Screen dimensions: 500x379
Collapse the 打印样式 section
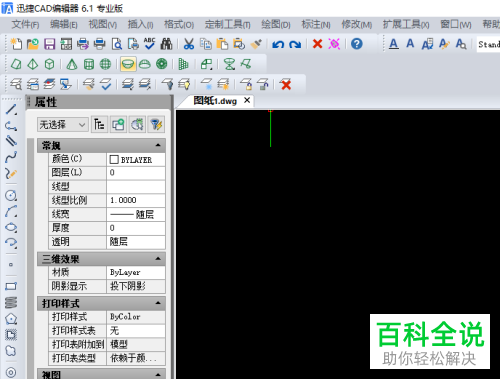click(158, 303)
